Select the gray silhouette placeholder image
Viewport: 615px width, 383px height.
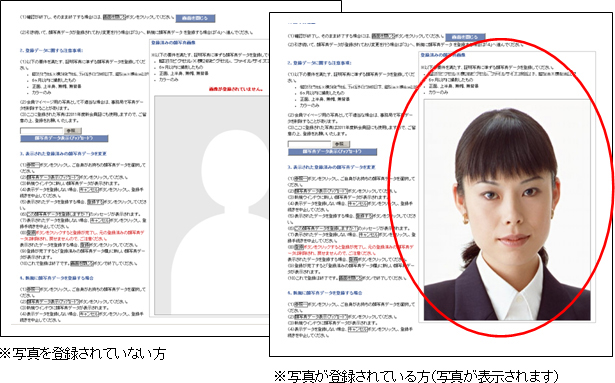coord(211,205)
